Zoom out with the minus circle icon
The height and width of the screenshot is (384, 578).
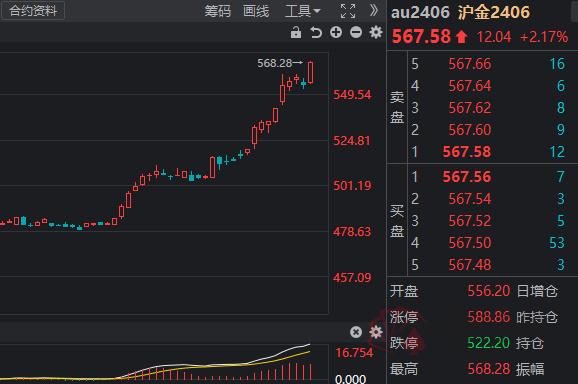356,32
